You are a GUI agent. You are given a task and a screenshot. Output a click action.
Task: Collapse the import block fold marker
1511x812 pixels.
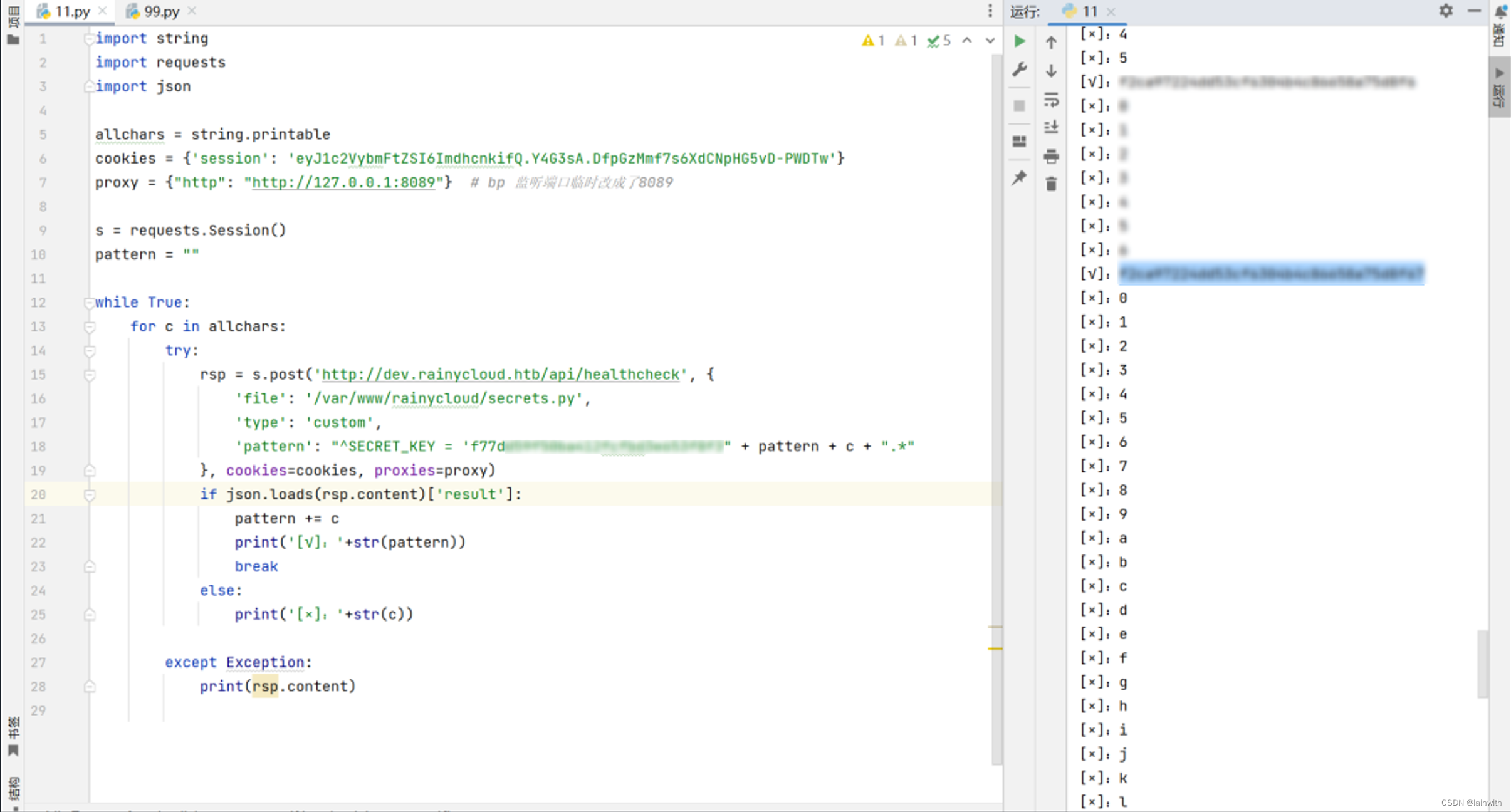pos(89,39)
